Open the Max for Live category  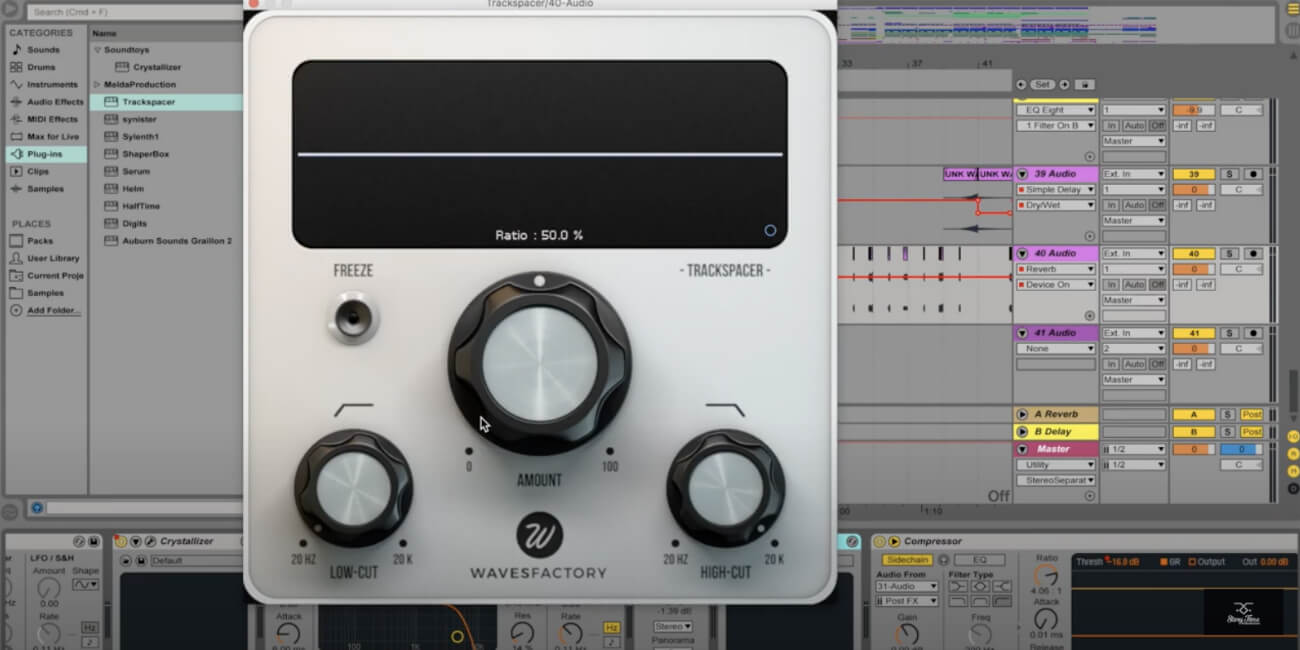(53, 137)
